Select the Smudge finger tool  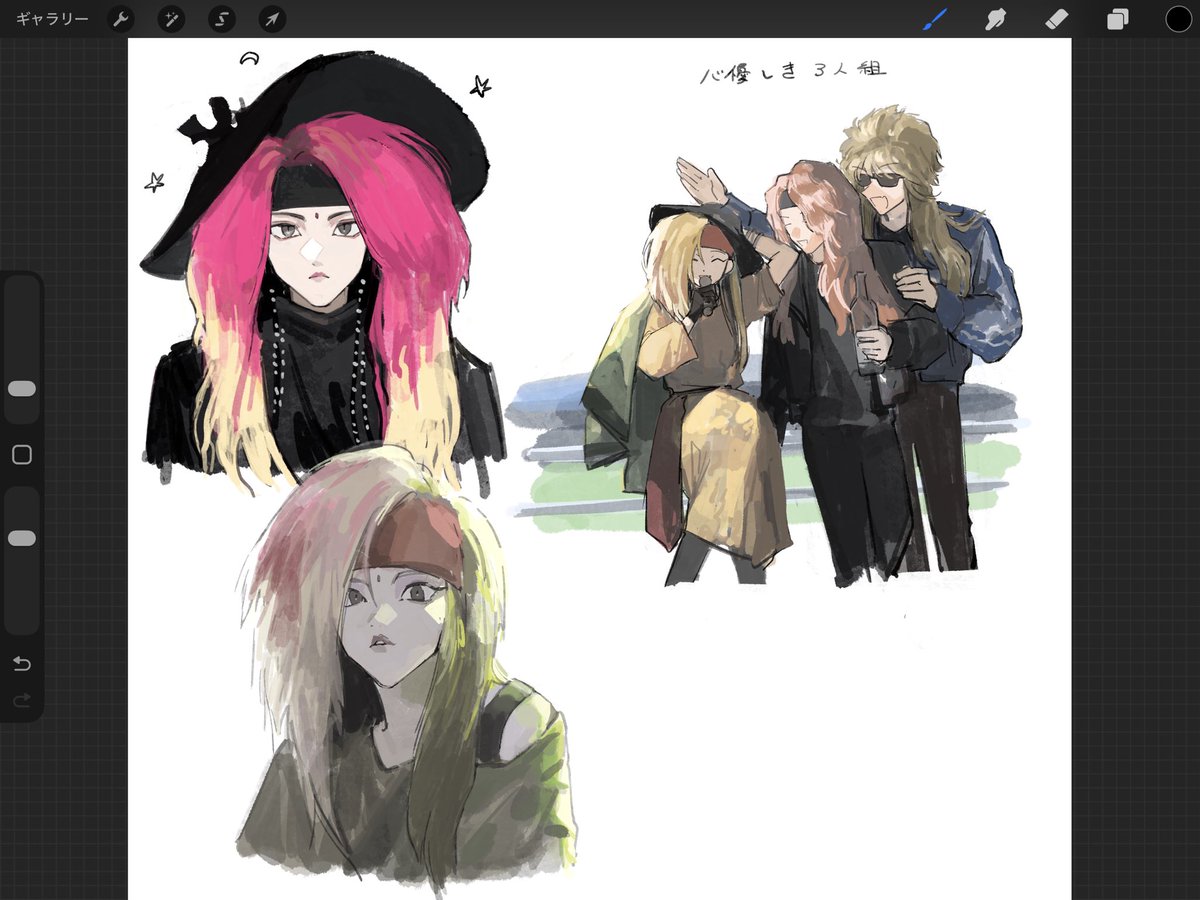(x=995, y=19)
